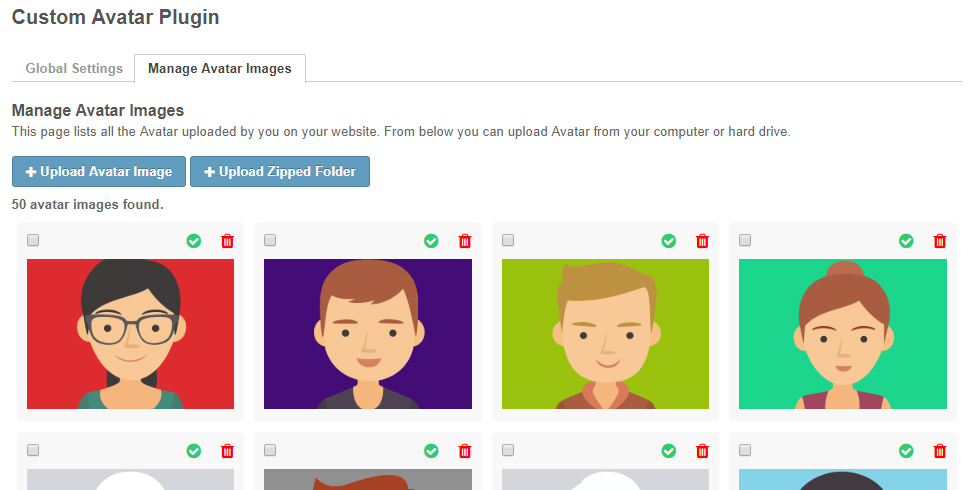This screenshot has height=490, width=974.
Task: Select the Manage Avatar Images tab
Action: point(220,68)
